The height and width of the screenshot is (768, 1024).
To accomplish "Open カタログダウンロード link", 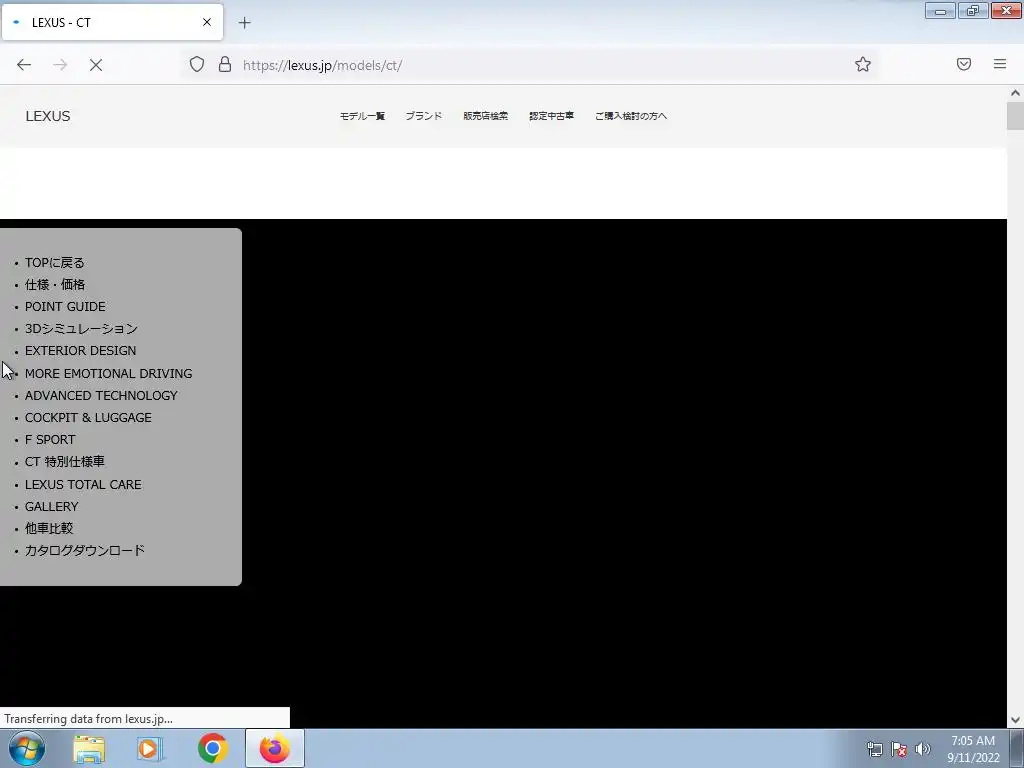I will [85, 551].
